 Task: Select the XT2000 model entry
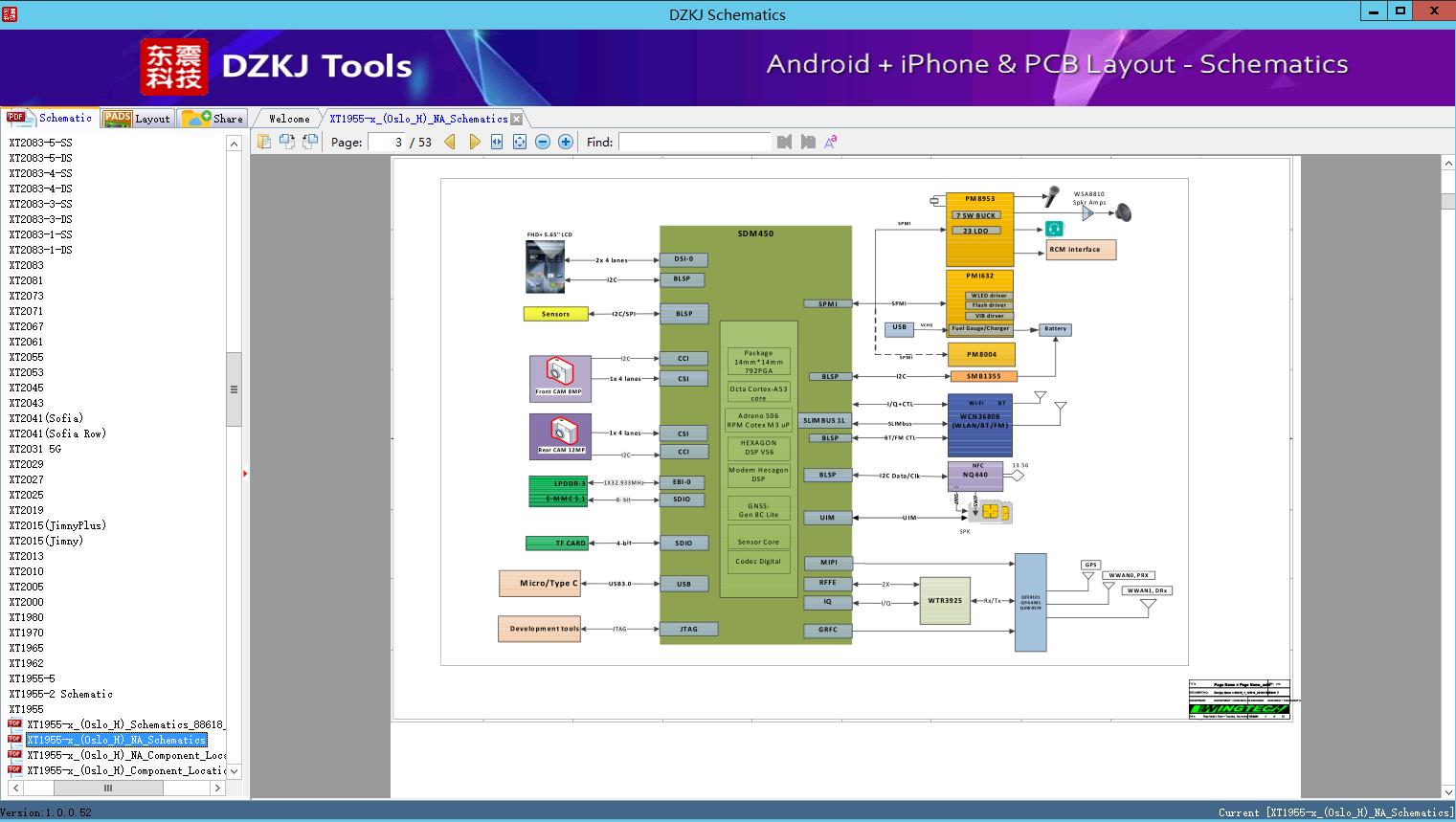click(26, 602)
